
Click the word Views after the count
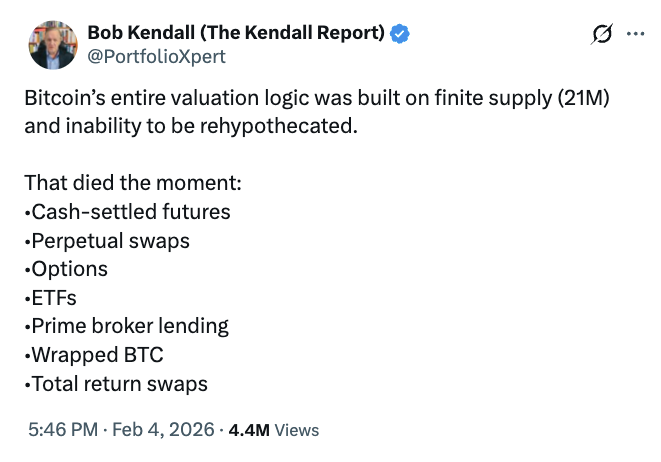(296, 430)
